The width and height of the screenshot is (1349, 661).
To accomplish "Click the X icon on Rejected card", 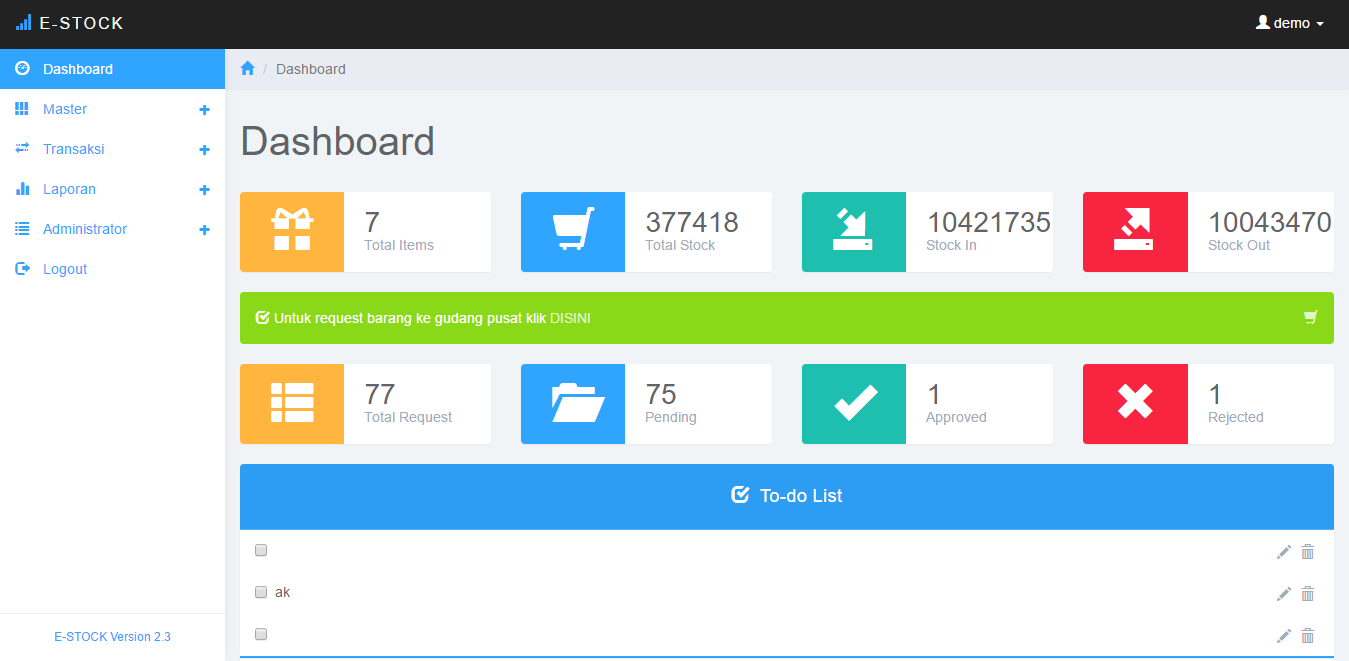I will point(1135,402).
